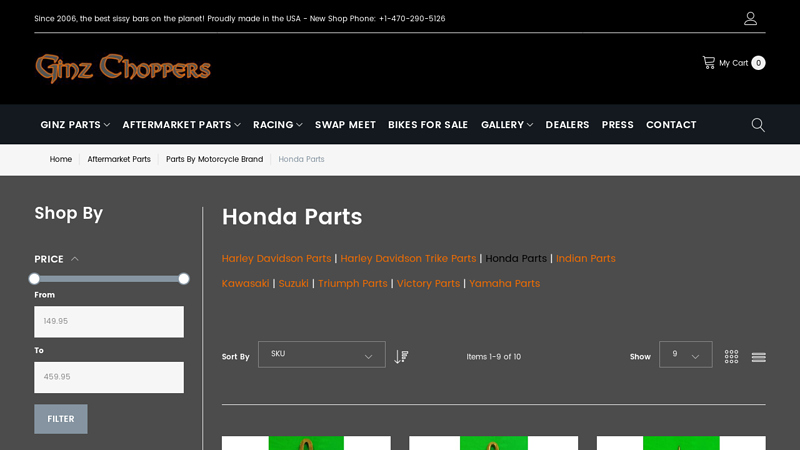Click the My Cart label
Screen dimensions: 800x450
[733, 63]
